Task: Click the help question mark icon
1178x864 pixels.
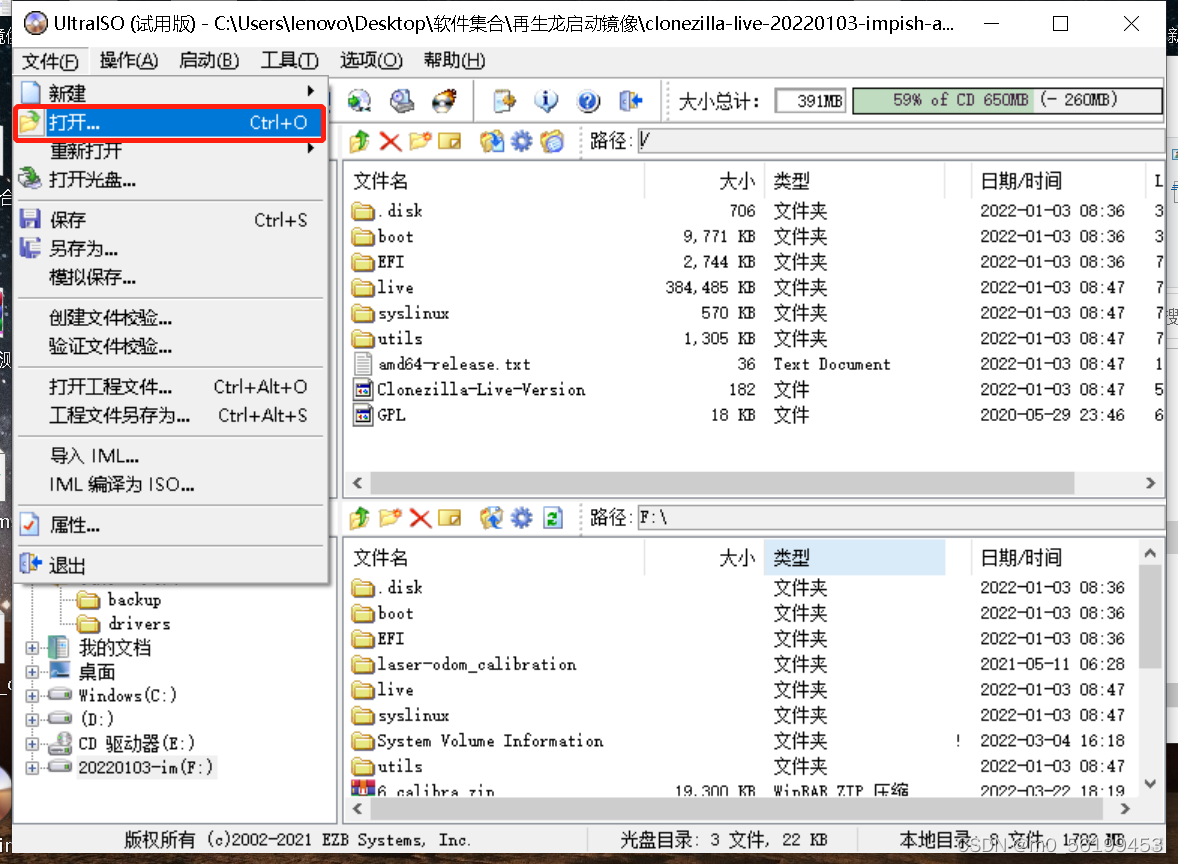Action: [x=588, y=100]
